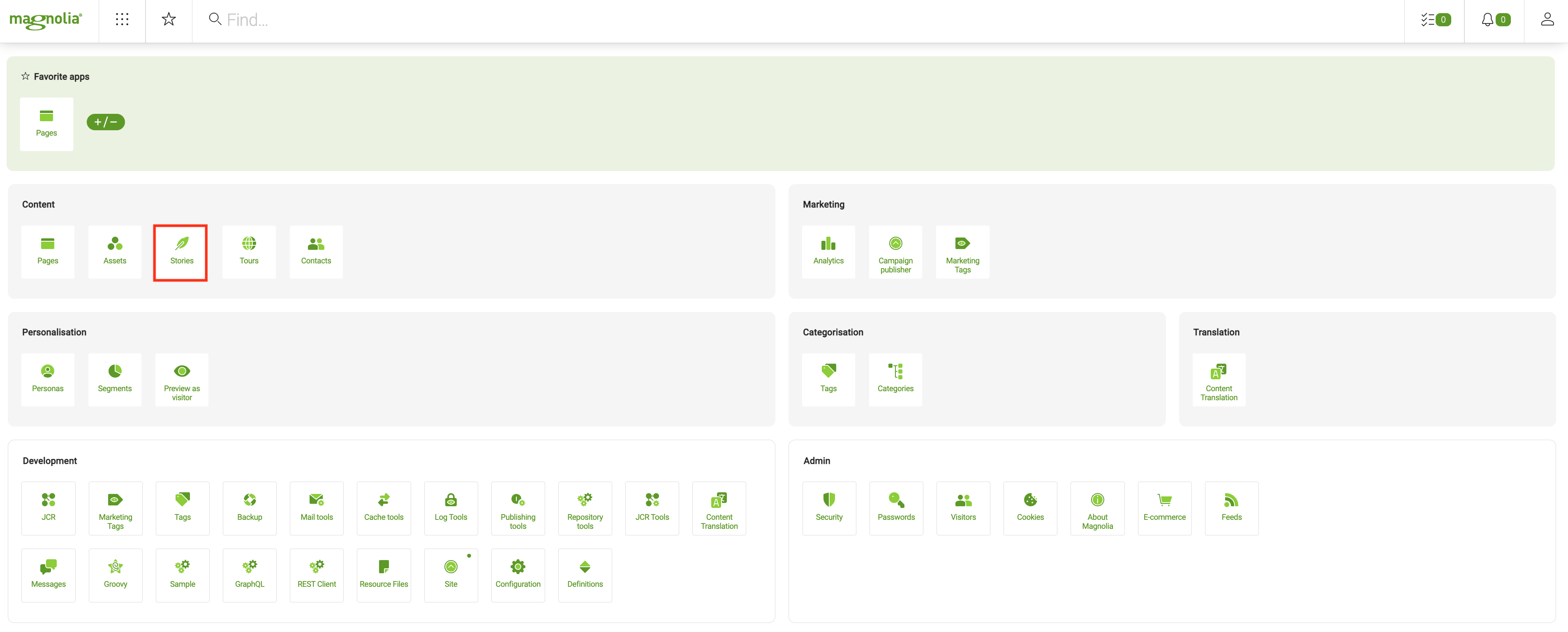Open the Sample app
Screen dimensions: 1568x632
pyautogui.click(x=183, y=575)
